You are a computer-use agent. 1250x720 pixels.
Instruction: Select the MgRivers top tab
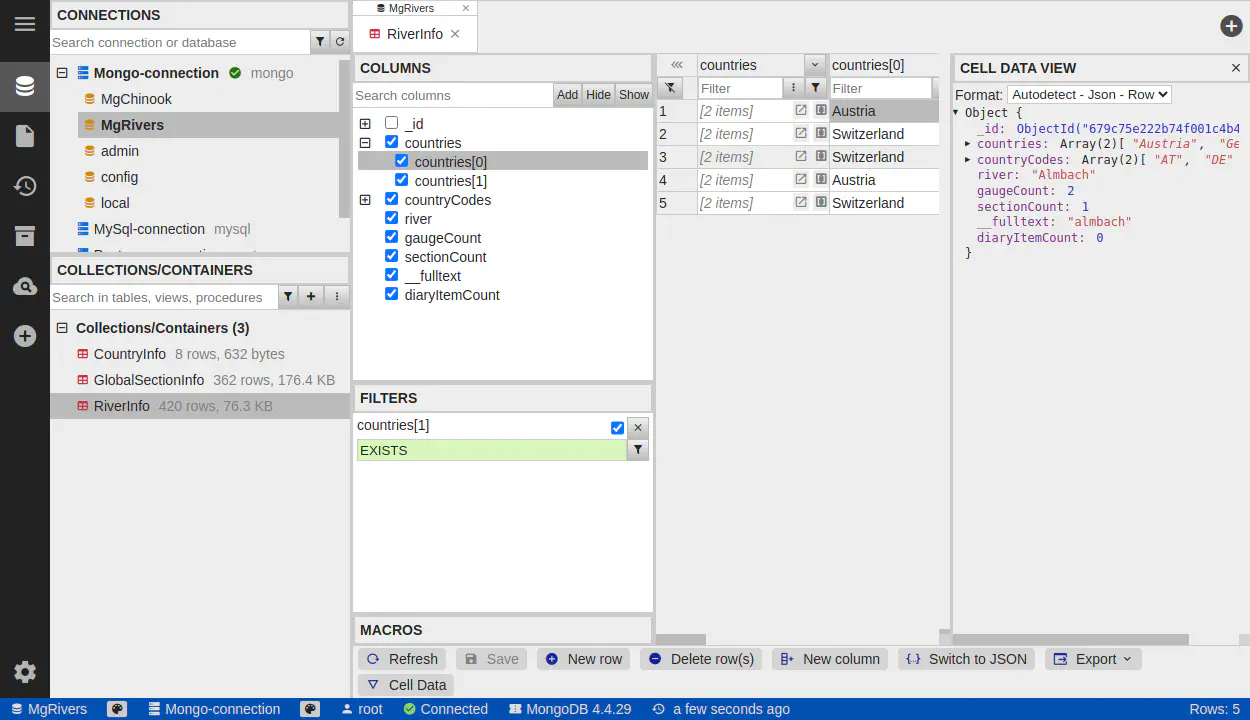tap(410, 8)
